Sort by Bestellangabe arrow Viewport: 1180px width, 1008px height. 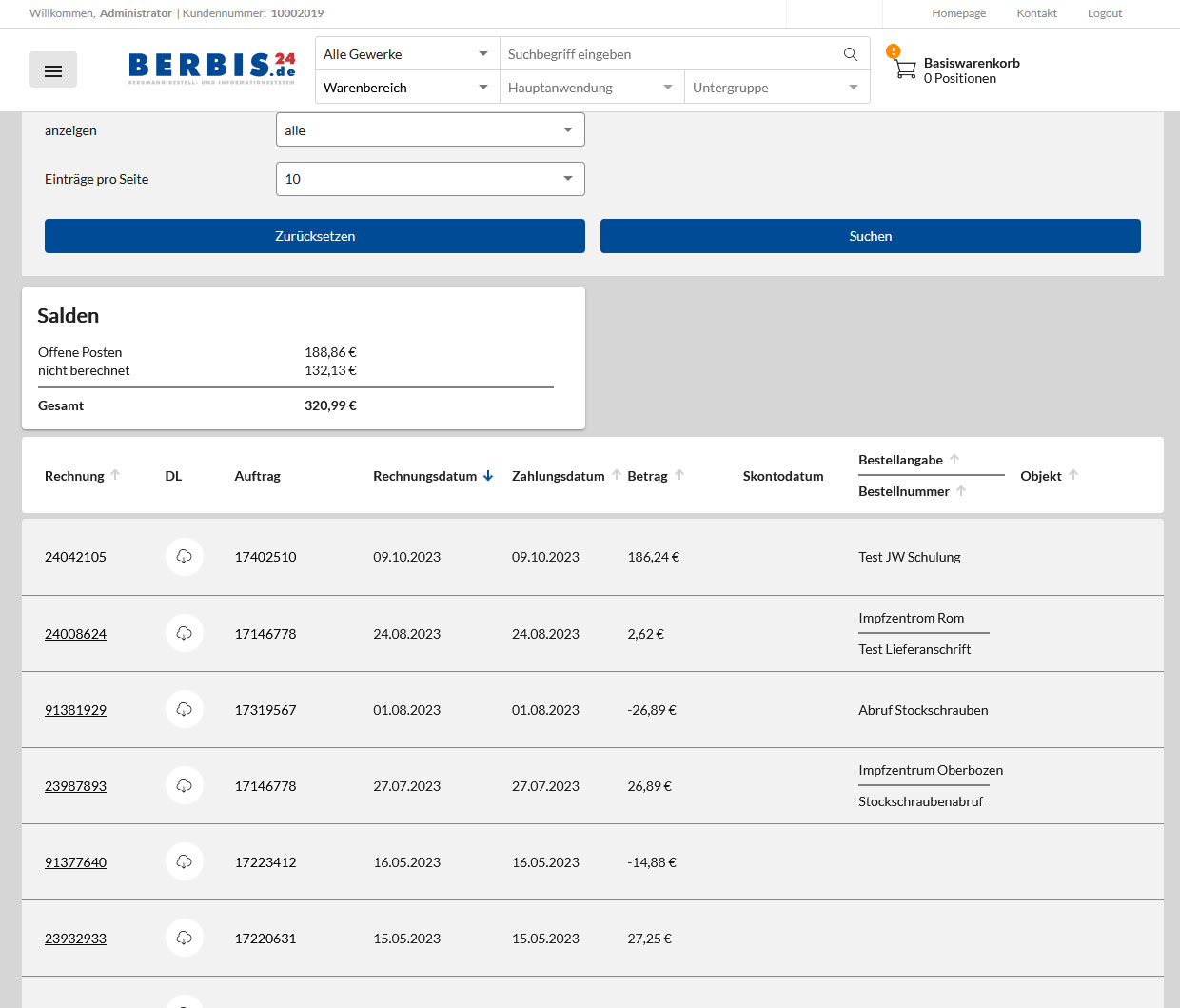click(x=954, y=459)
